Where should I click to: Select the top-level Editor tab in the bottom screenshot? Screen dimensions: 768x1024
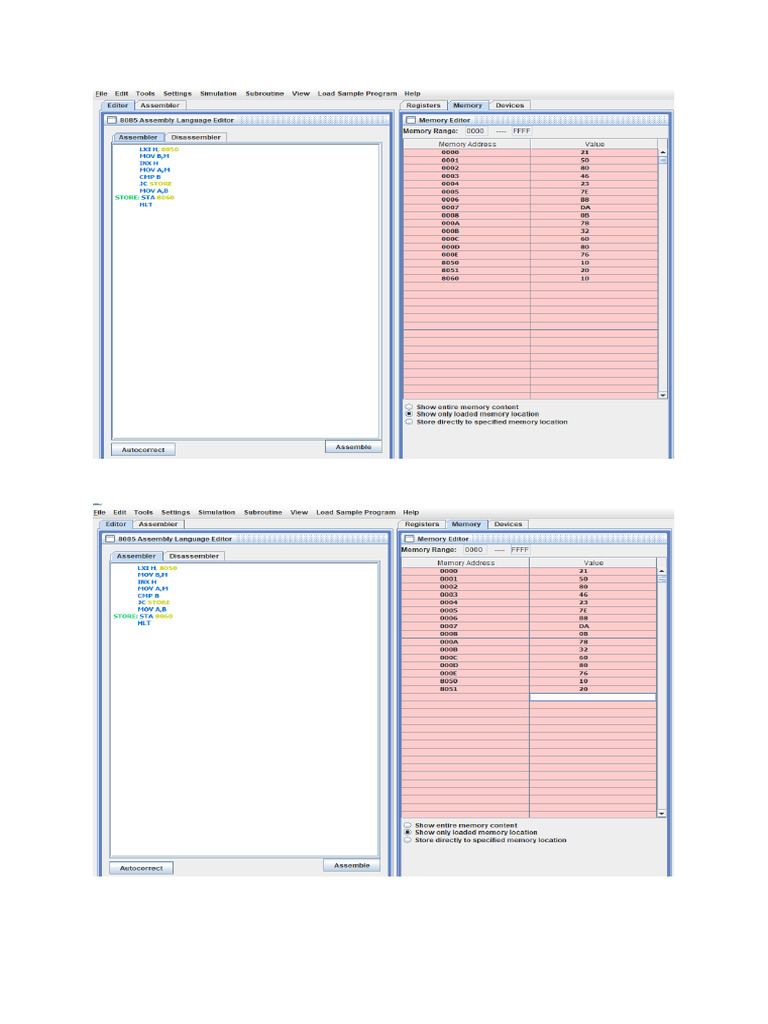116,524
